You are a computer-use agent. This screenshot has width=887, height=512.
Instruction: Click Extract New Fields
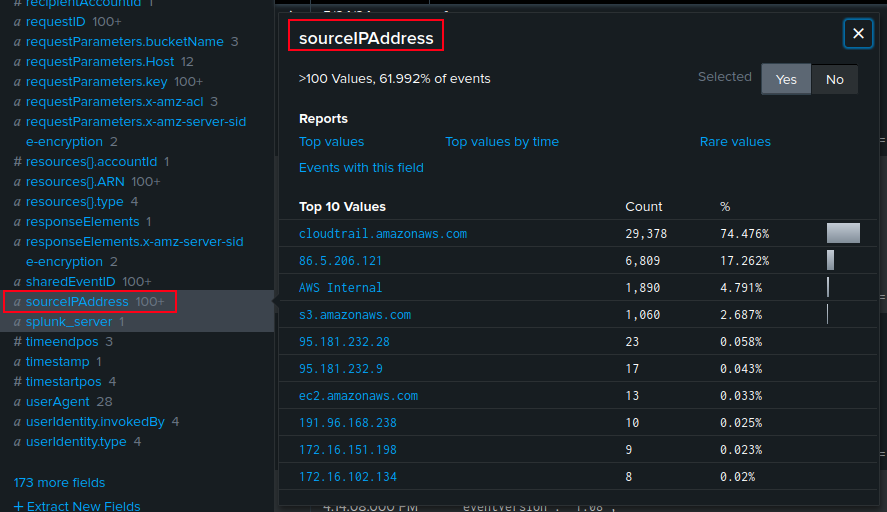77,506
